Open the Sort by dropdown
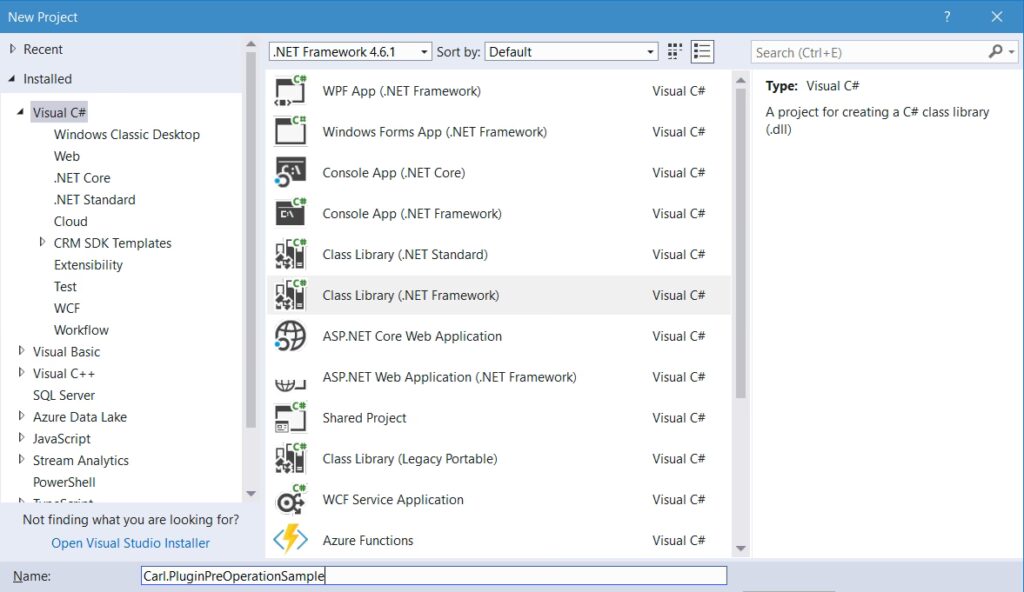Screen dimensions: 1024x592 571,52
